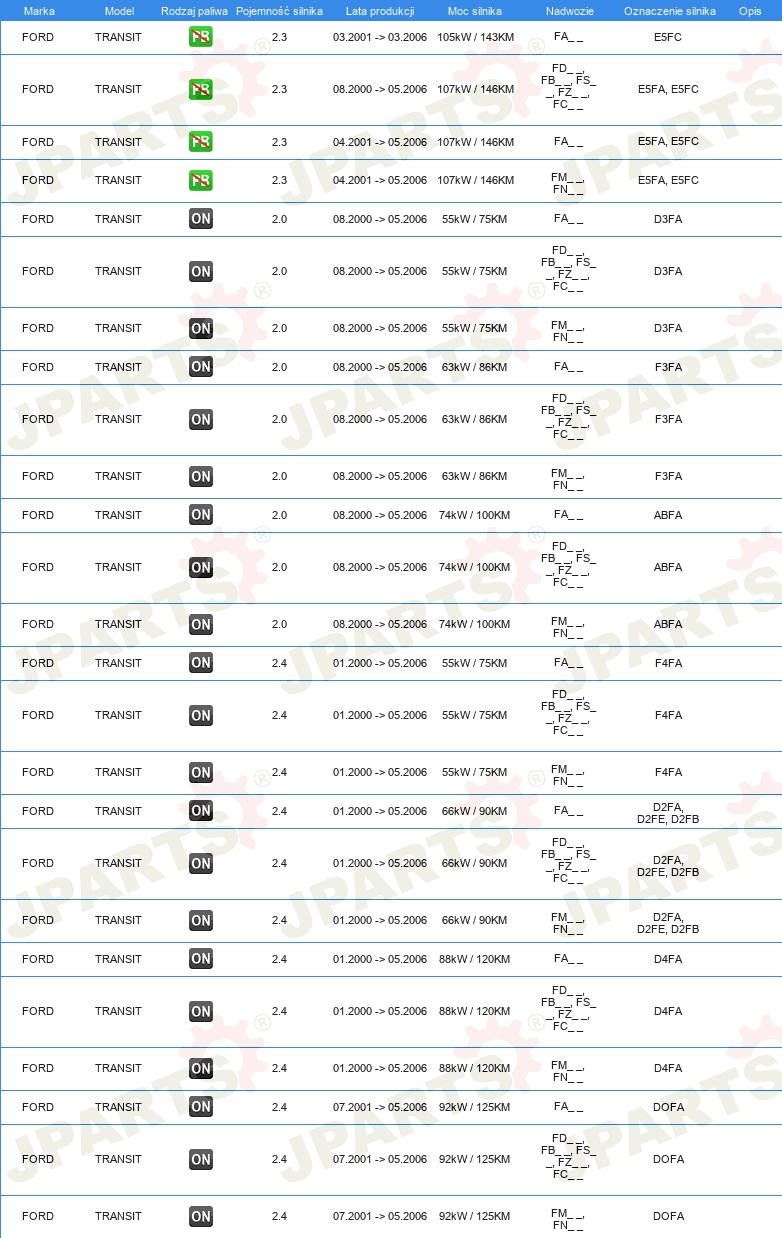This screenshot has width=782, height=1238.
Task: Select engine code ABFA in the FM__, FN__ row
Action: pyautogui.click(x=668, y=624)
